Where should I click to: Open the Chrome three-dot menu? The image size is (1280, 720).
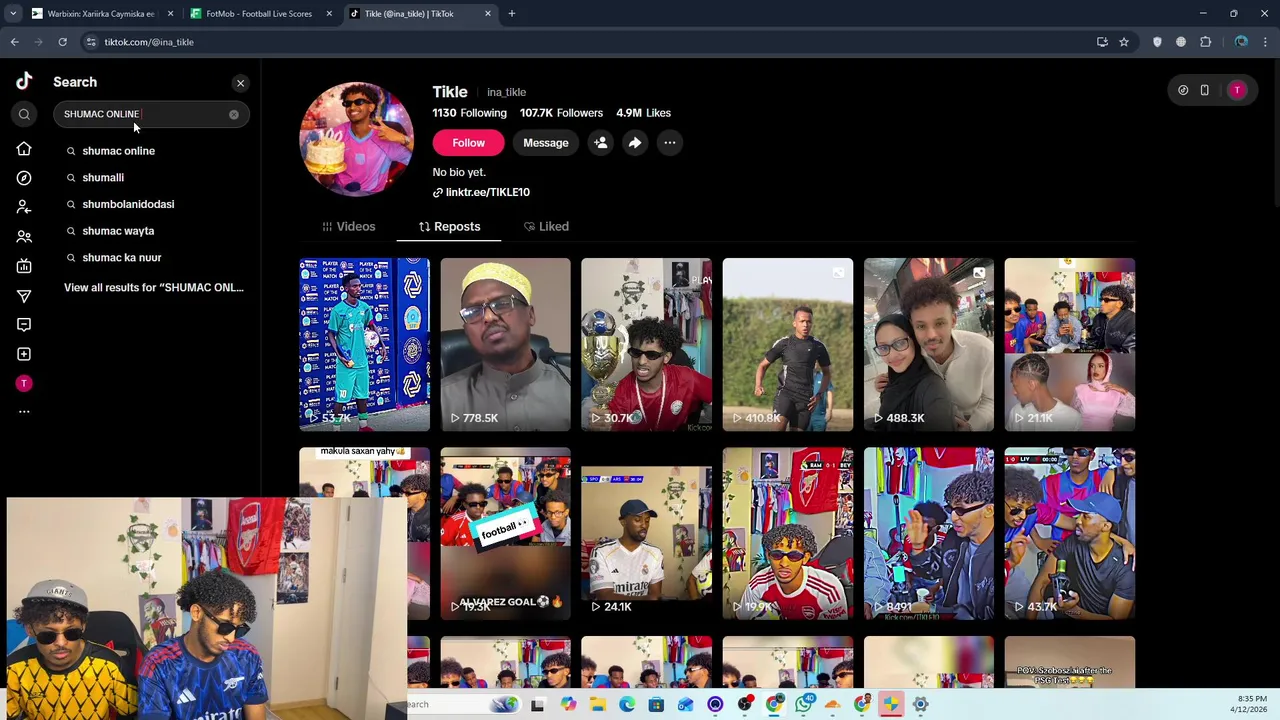1266,42
